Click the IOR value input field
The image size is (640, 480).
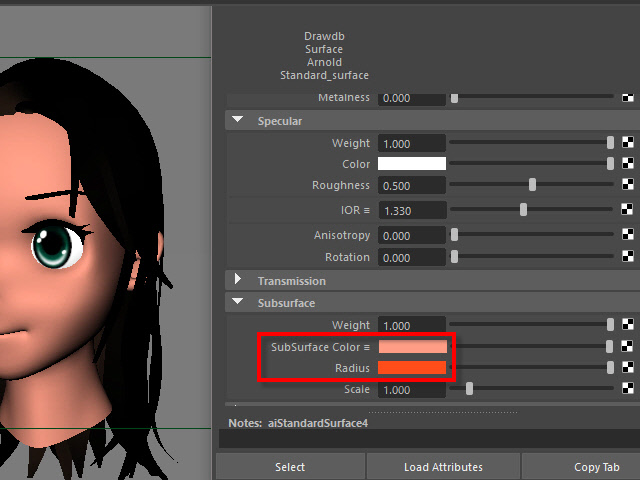click(412, 211)
